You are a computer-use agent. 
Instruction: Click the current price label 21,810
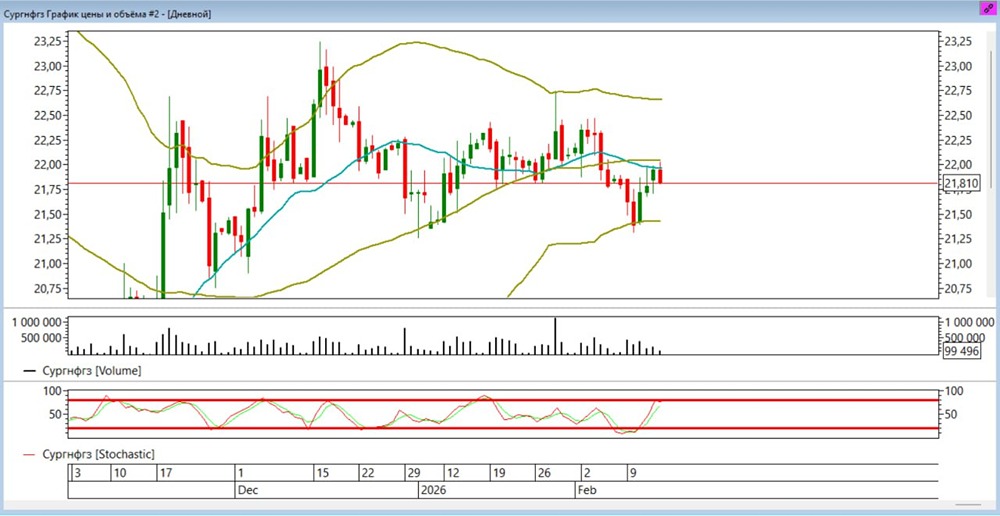point(962,184)
